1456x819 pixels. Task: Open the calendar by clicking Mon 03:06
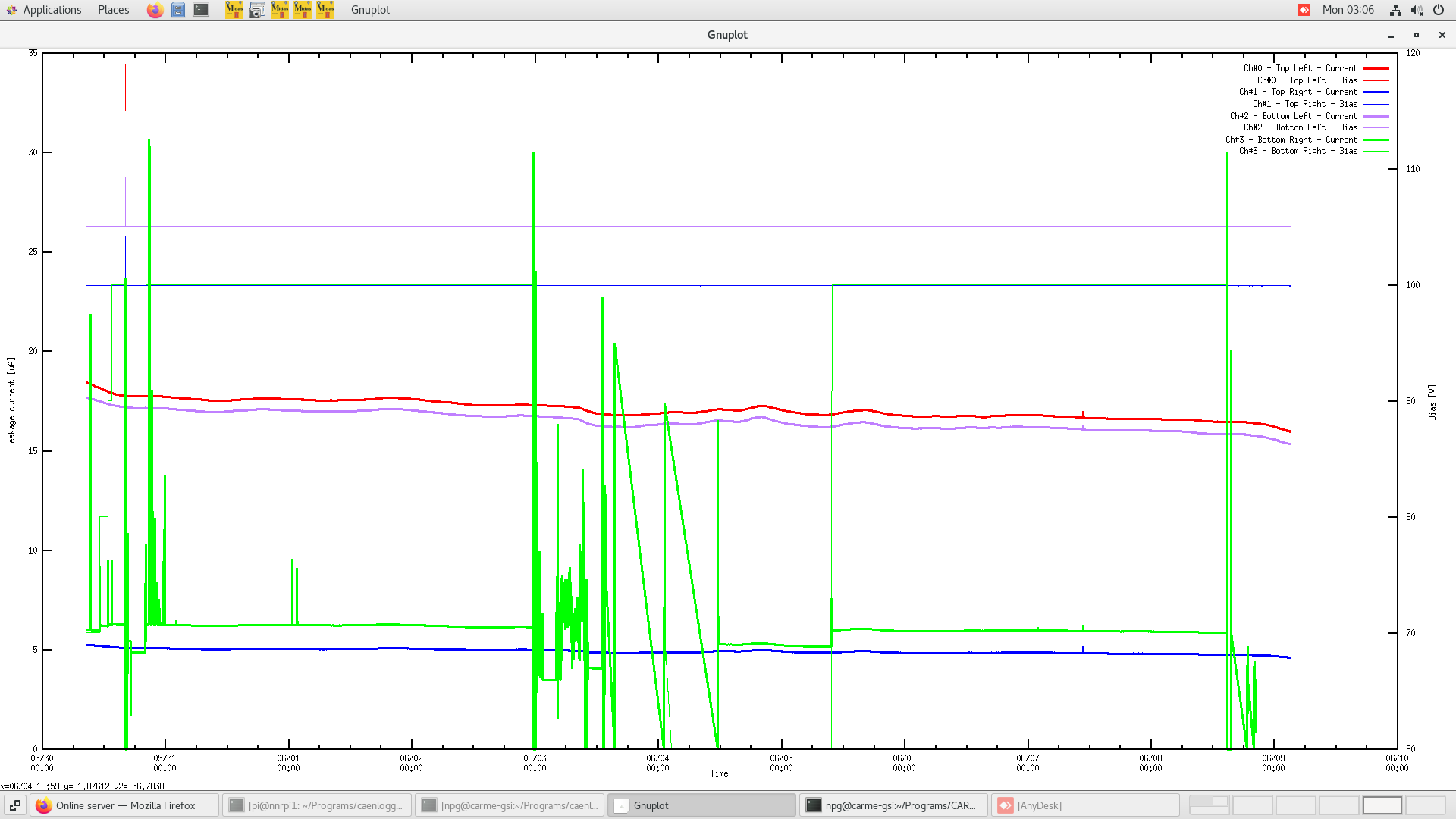tap(1348, 10)
